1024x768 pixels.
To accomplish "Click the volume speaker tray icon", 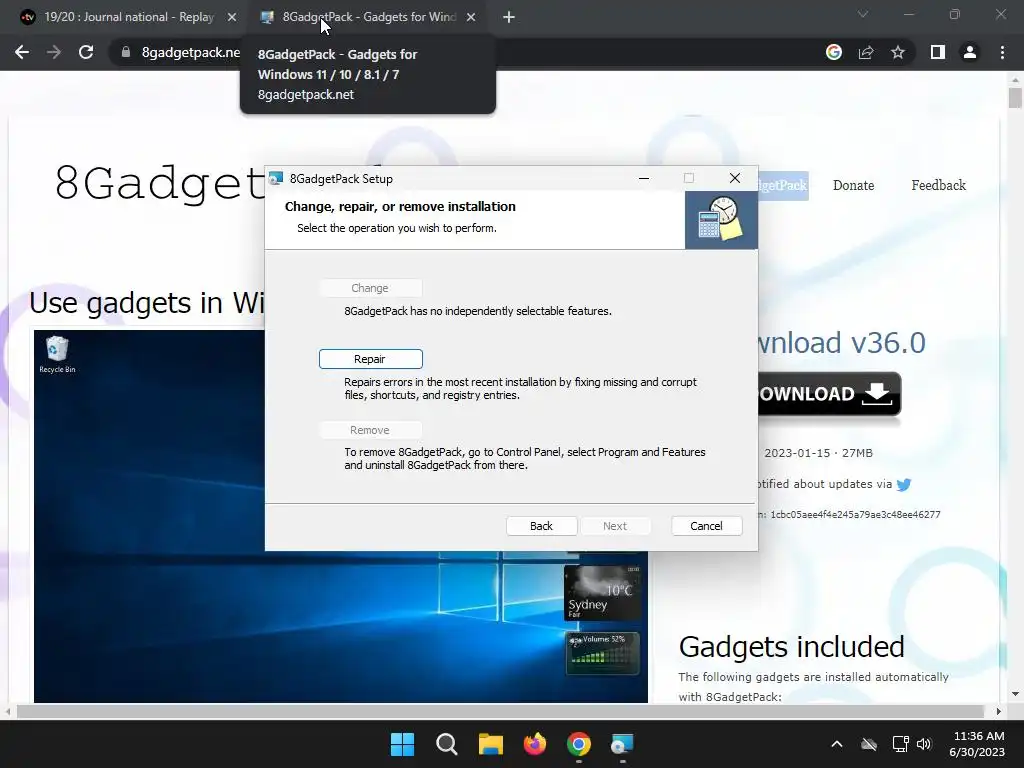I will coord(923,744).
